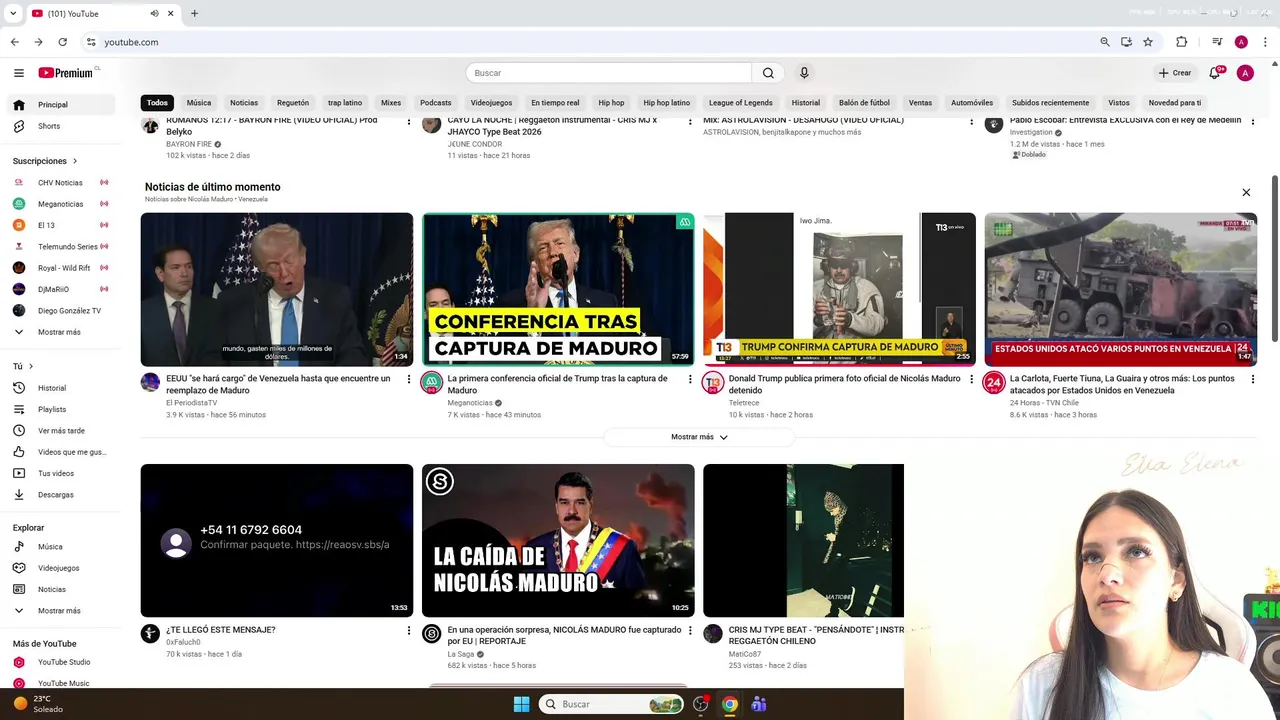1280x720 pixels.
Task: Open the YouTube hamburger guide menu
Action: [18, 73]
